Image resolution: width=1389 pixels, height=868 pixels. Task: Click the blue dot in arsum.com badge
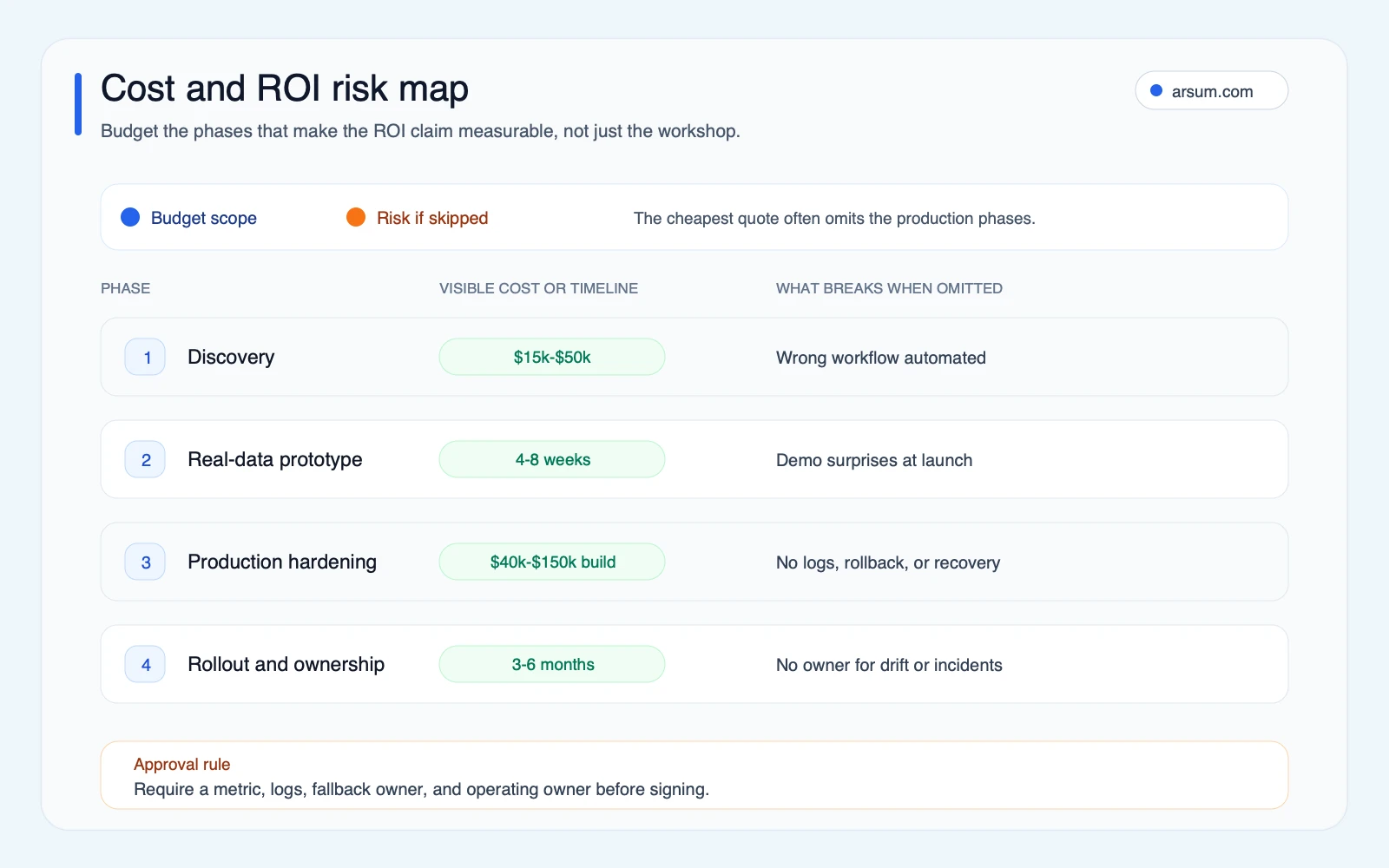[x=1156, y=90]
